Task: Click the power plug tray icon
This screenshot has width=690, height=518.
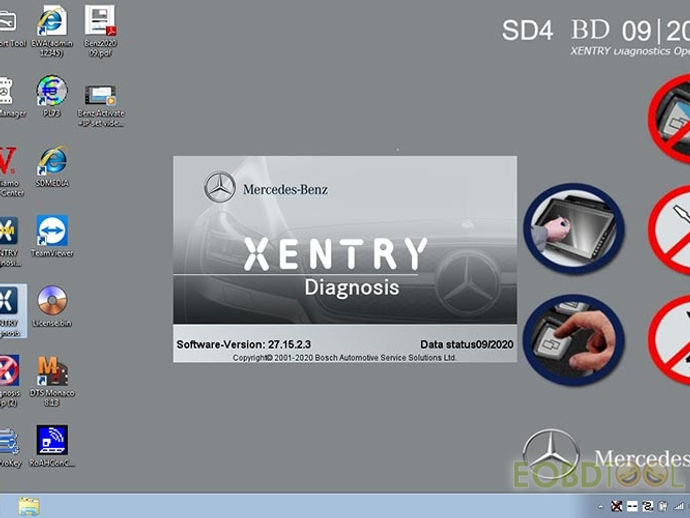Action: [663, 506]
